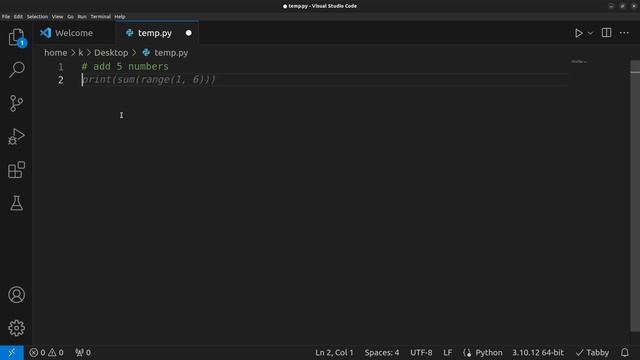Open the Extensions view
This screenshot has width=640, height=360.
coord(16,170)
